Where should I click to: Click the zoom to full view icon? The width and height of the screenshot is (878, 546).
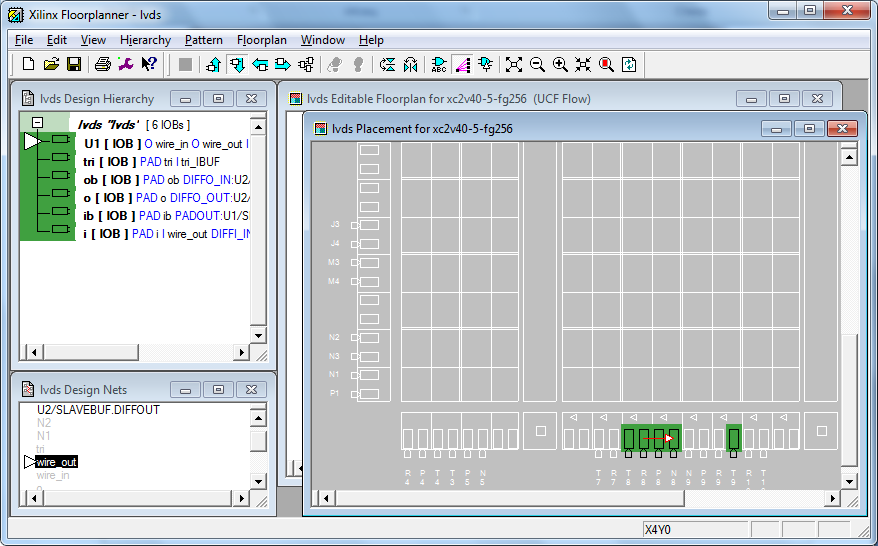point(513,64)
